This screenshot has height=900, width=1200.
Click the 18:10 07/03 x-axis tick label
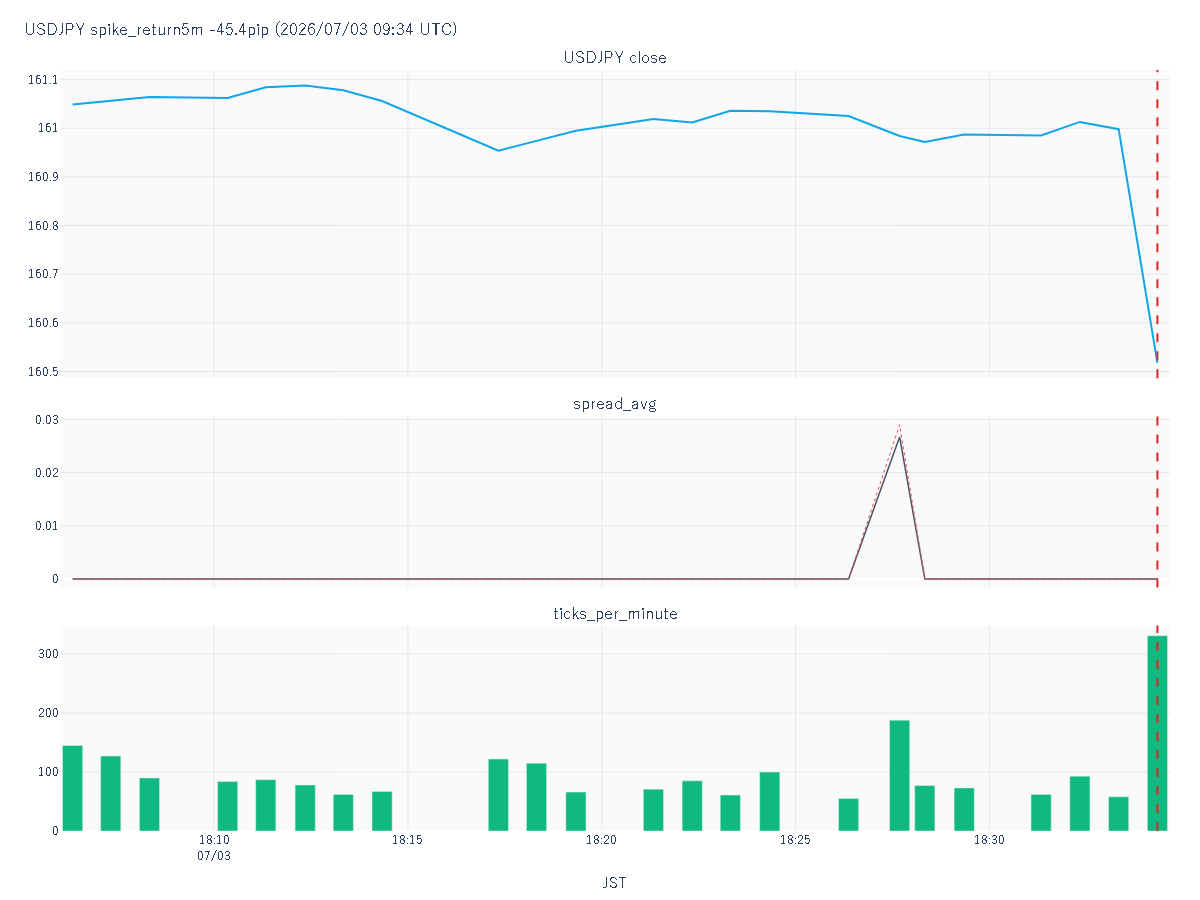pyautogui.click(x=214, y=848)
